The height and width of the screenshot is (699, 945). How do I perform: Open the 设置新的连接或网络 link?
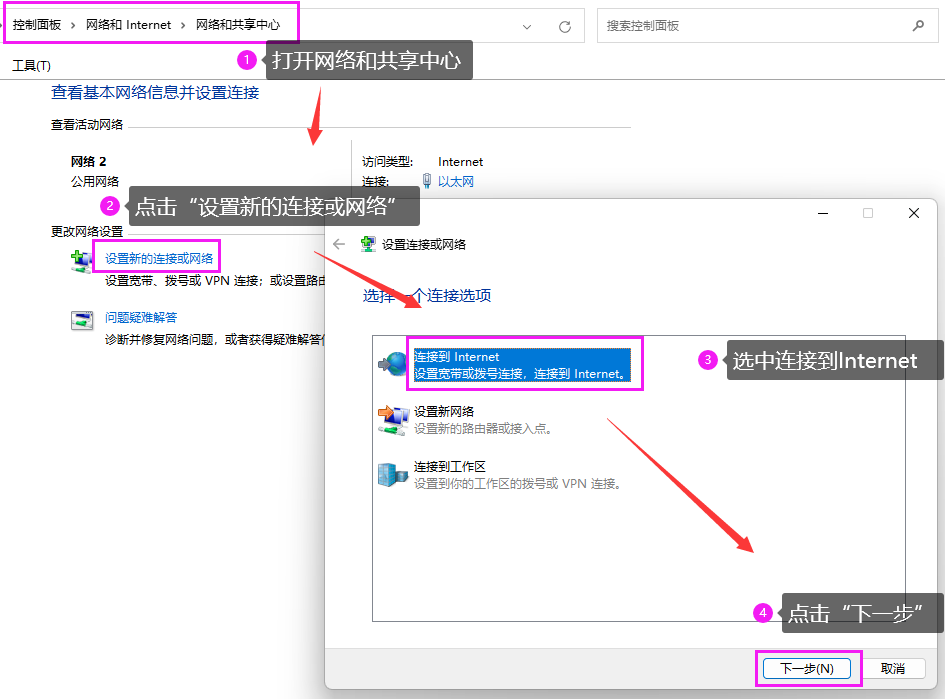coord(159,258)
